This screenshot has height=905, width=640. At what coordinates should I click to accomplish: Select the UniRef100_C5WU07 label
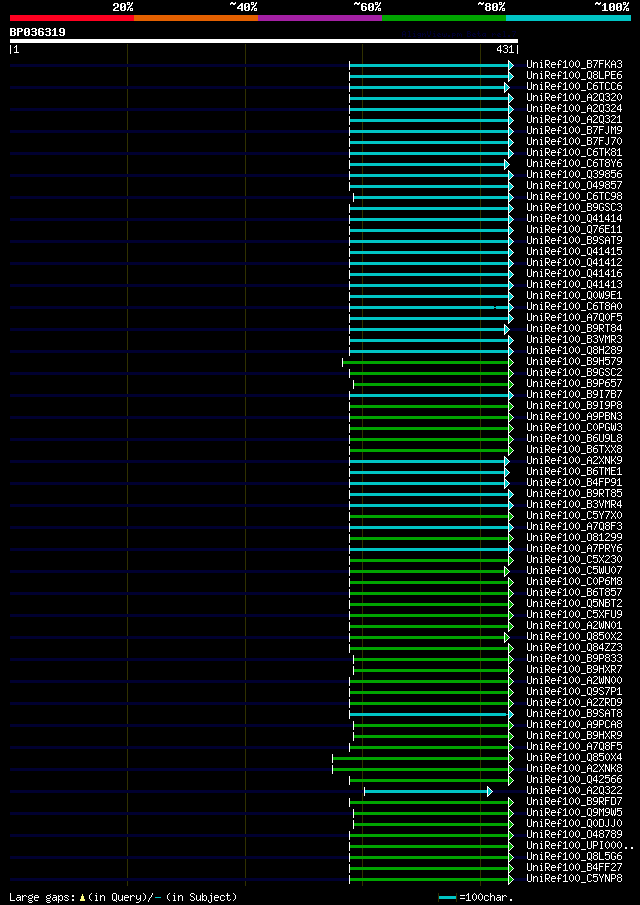pos(574,570)
